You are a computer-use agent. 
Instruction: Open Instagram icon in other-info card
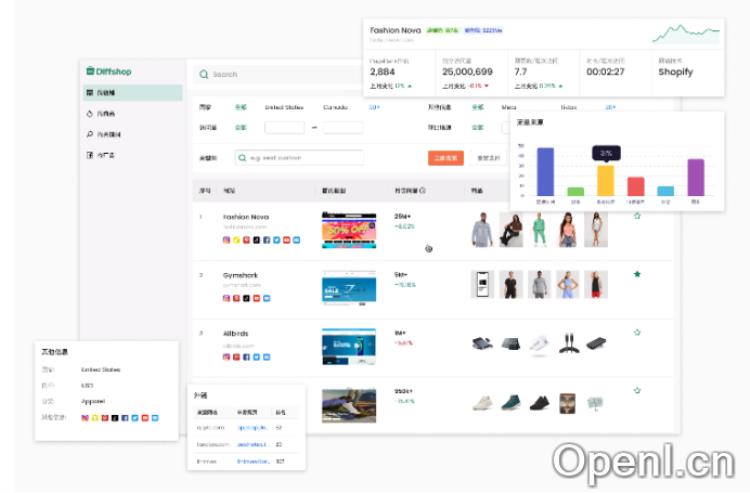point(85,418)
